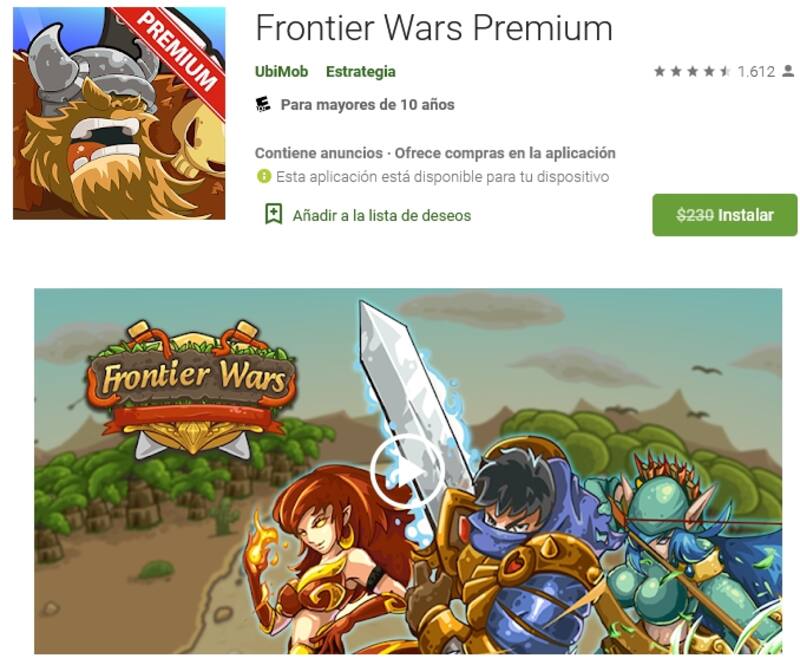This screenshot has height=665, width=800.
Task: Click the device availability message text
Action: click(442, 177)
